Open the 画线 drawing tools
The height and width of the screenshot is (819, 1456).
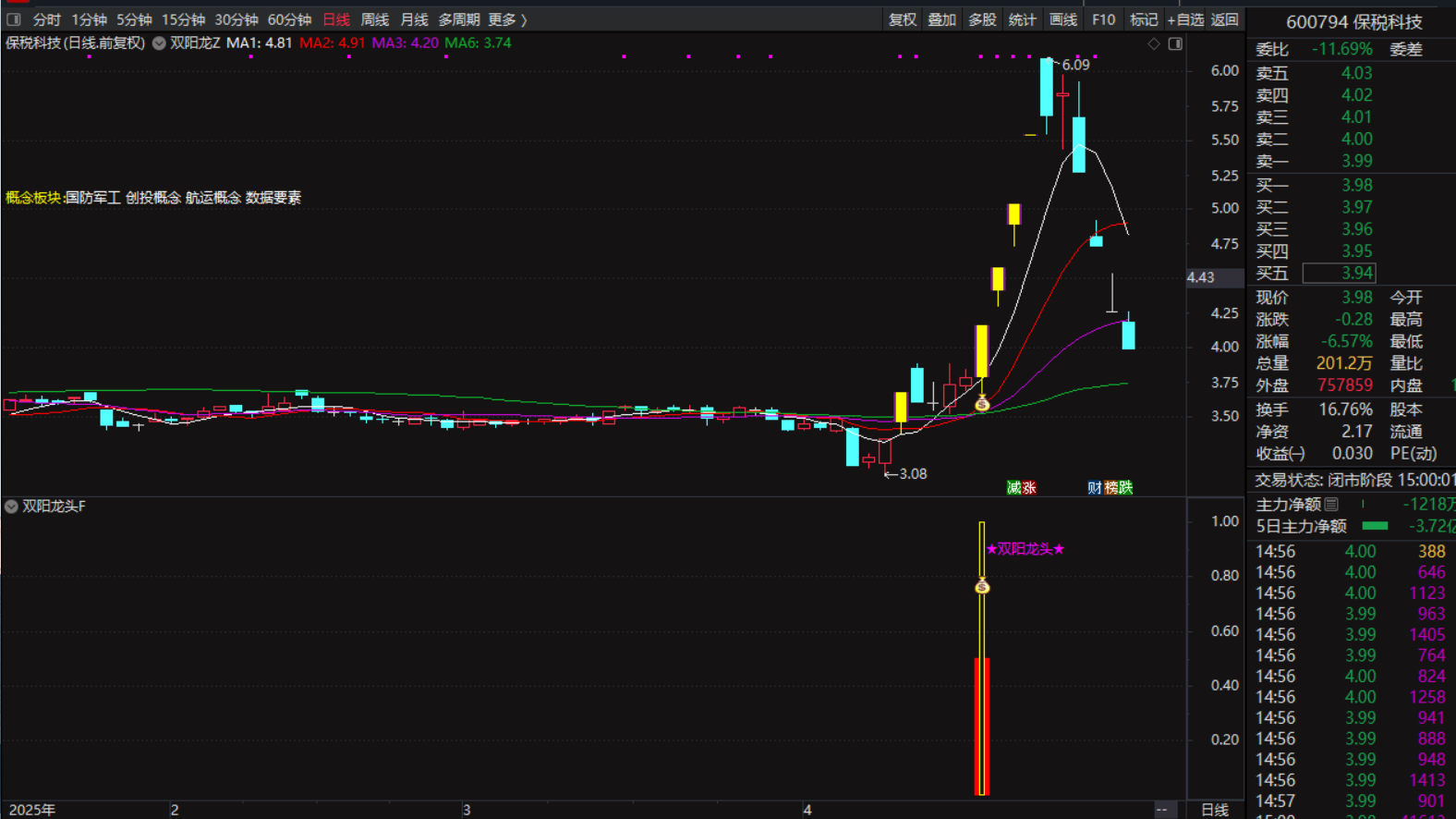[x=1063, y=19]
